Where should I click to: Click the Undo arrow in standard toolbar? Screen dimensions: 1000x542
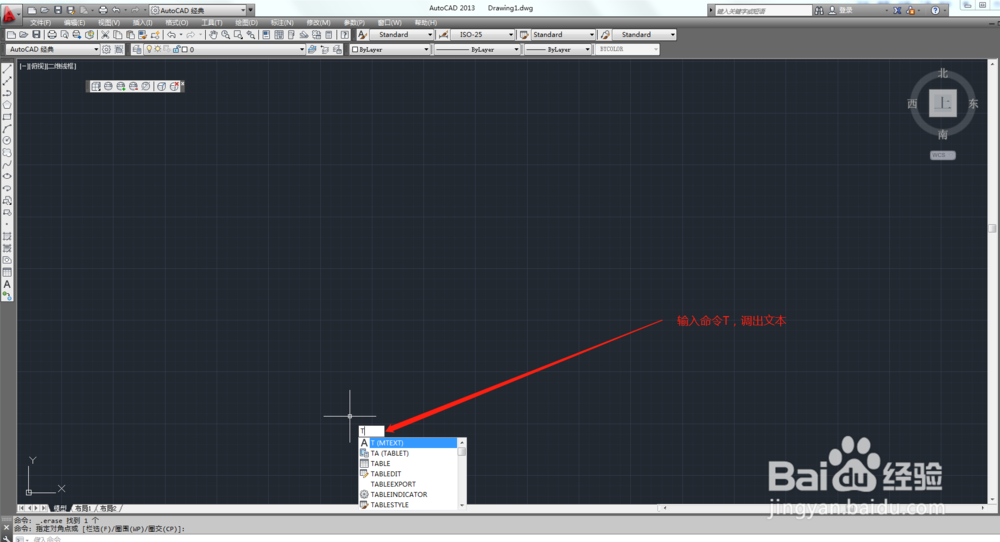click(x=171, y=34)
